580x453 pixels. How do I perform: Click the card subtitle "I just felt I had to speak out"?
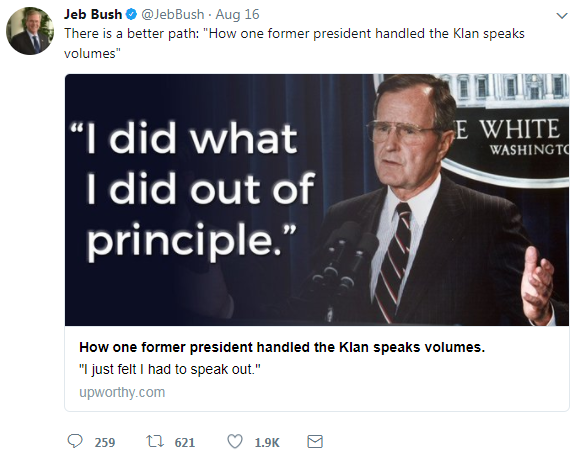[x=170, y=369]
